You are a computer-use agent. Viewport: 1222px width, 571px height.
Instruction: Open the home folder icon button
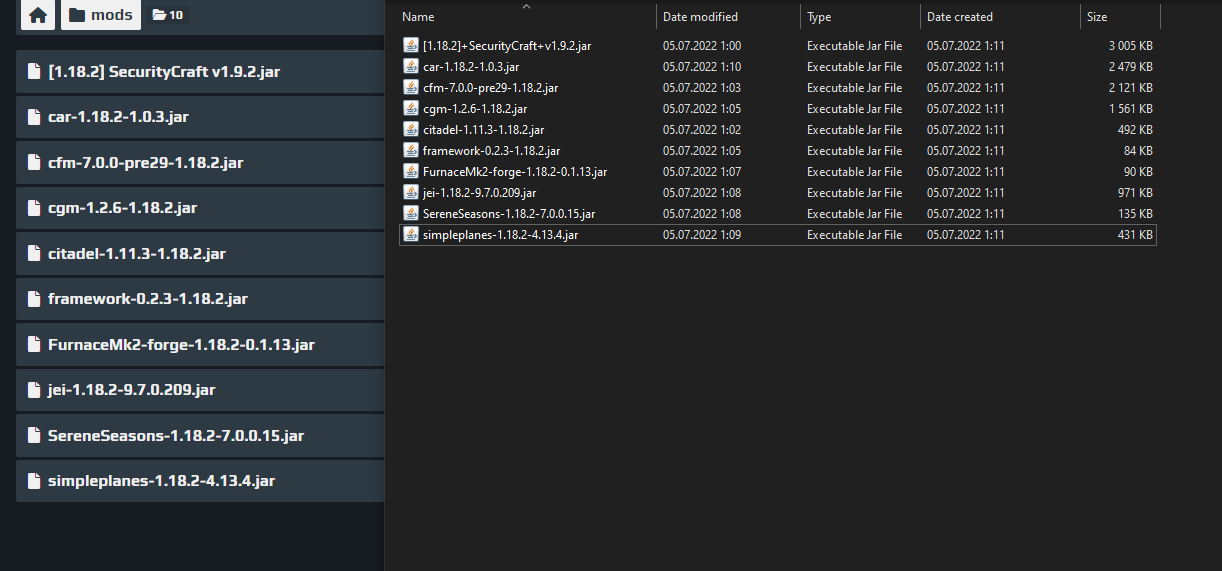[x=38, y=15]
